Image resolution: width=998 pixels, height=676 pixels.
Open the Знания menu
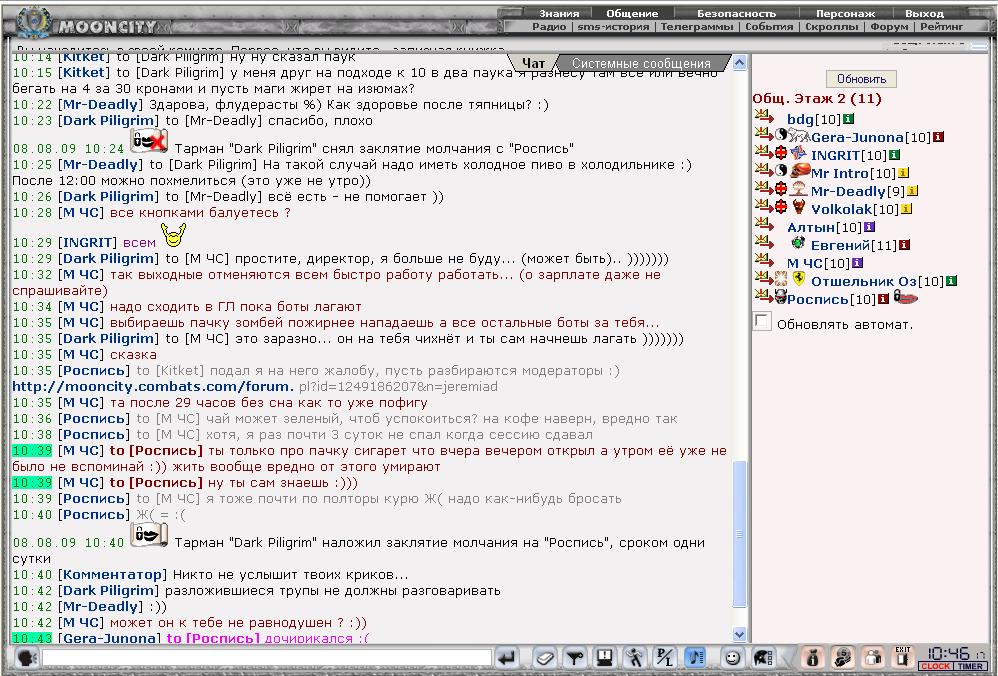559,13
